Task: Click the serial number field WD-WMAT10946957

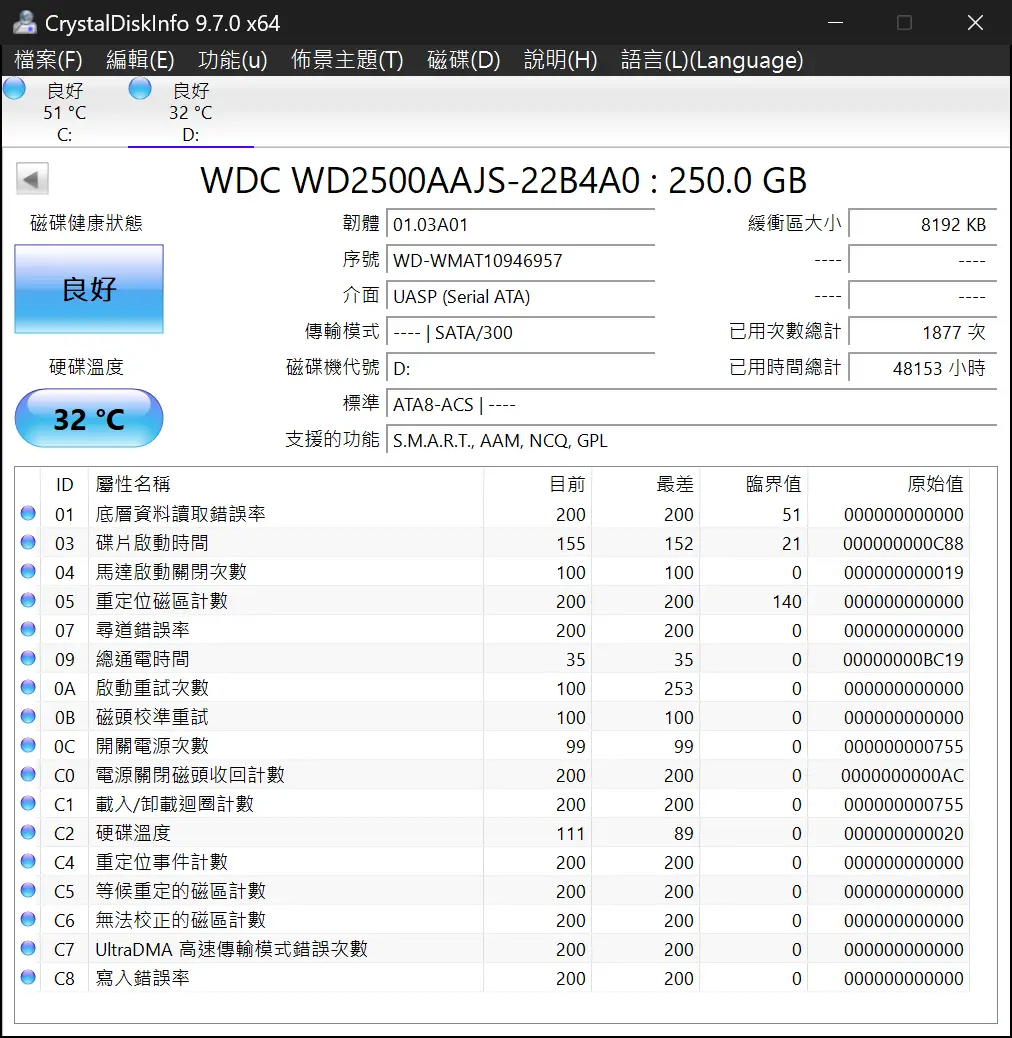Action: coord(521,260)
